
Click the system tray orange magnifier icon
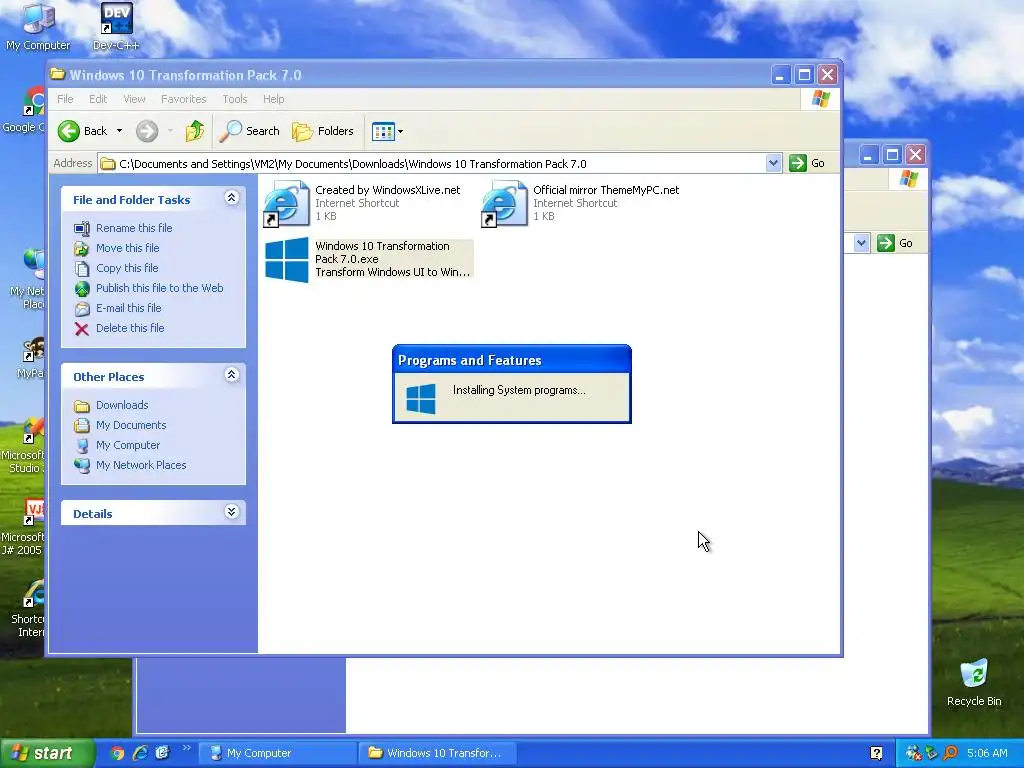[950, 754]
